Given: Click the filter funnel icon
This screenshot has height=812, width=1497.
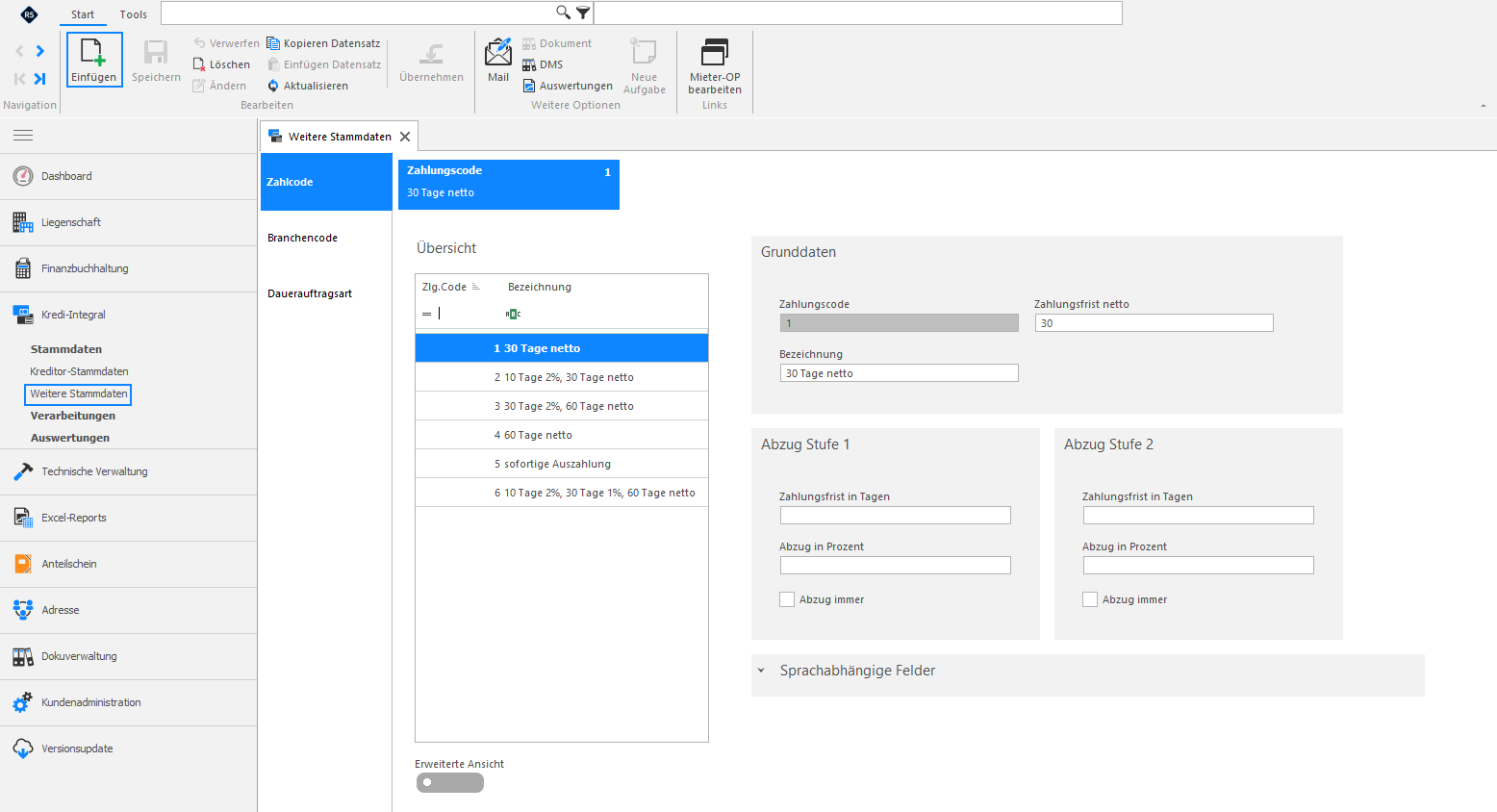Looking at the screenshot, I should (583, 13).
